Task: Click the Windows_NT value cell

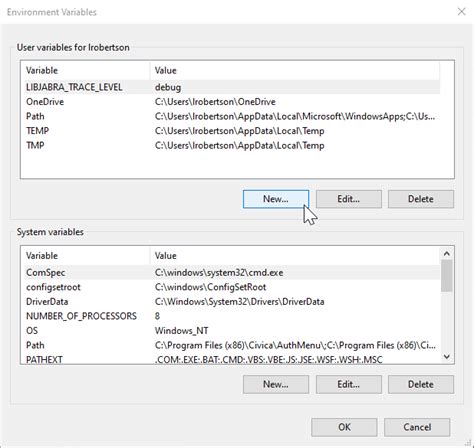Action: click(182, 331)
